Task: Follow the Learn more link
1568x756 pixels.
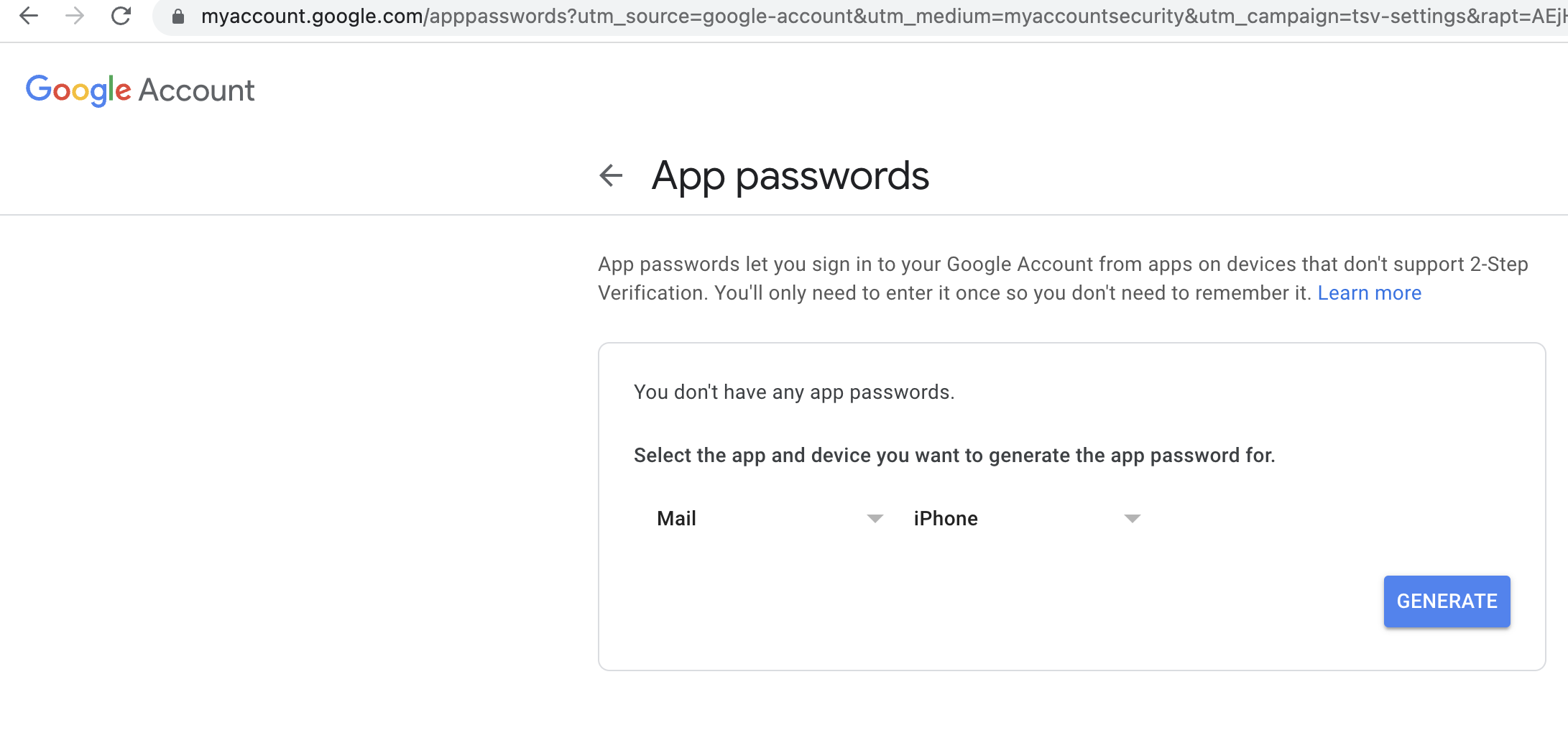Action: (1369, 293)
